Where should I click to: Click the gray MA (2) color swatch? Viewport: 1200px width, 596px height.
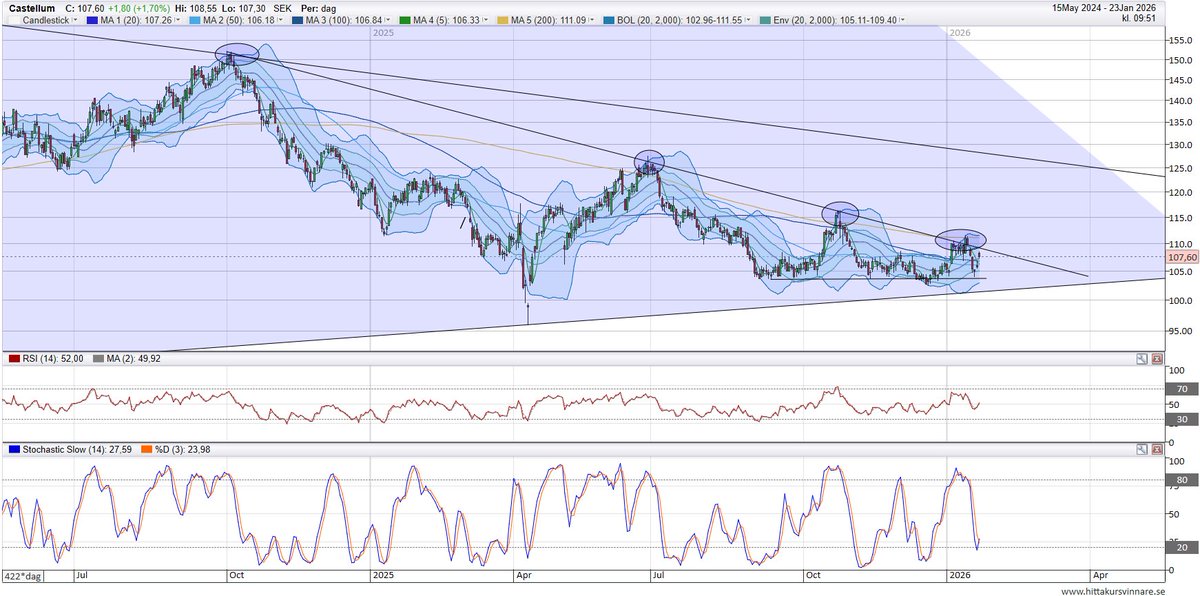click(99, 358)
